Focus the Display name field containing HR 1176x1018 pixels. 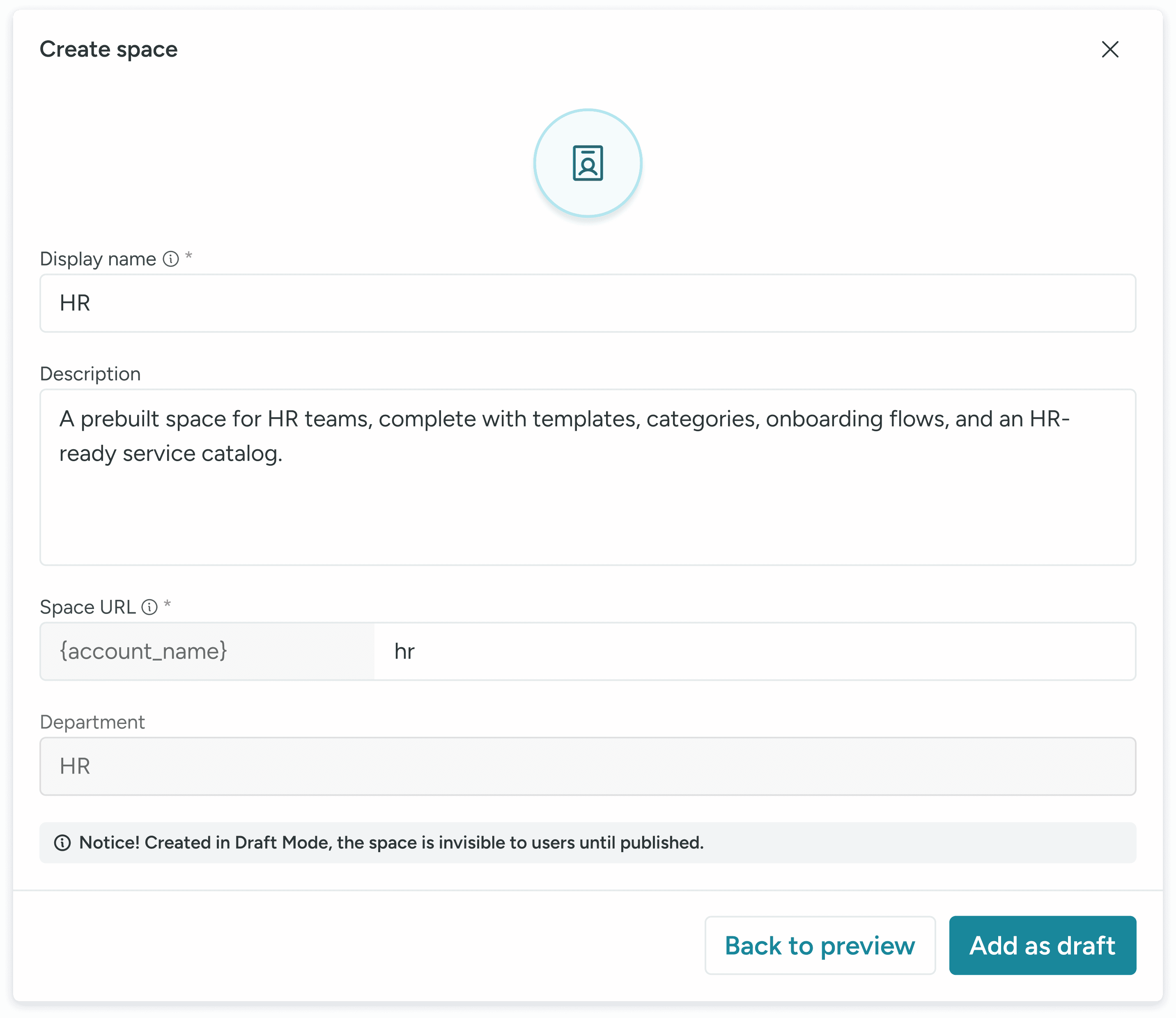coord(588,303)
